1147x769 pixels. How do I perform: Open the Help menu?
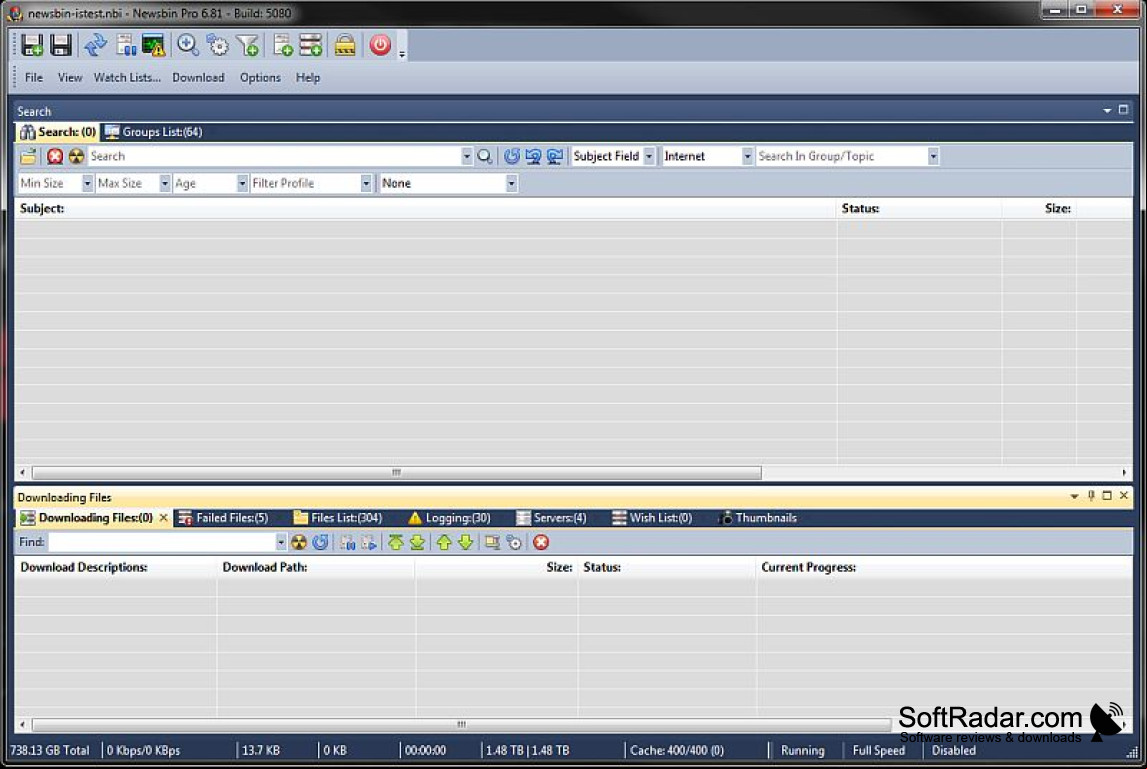click(x=308, y=78)
